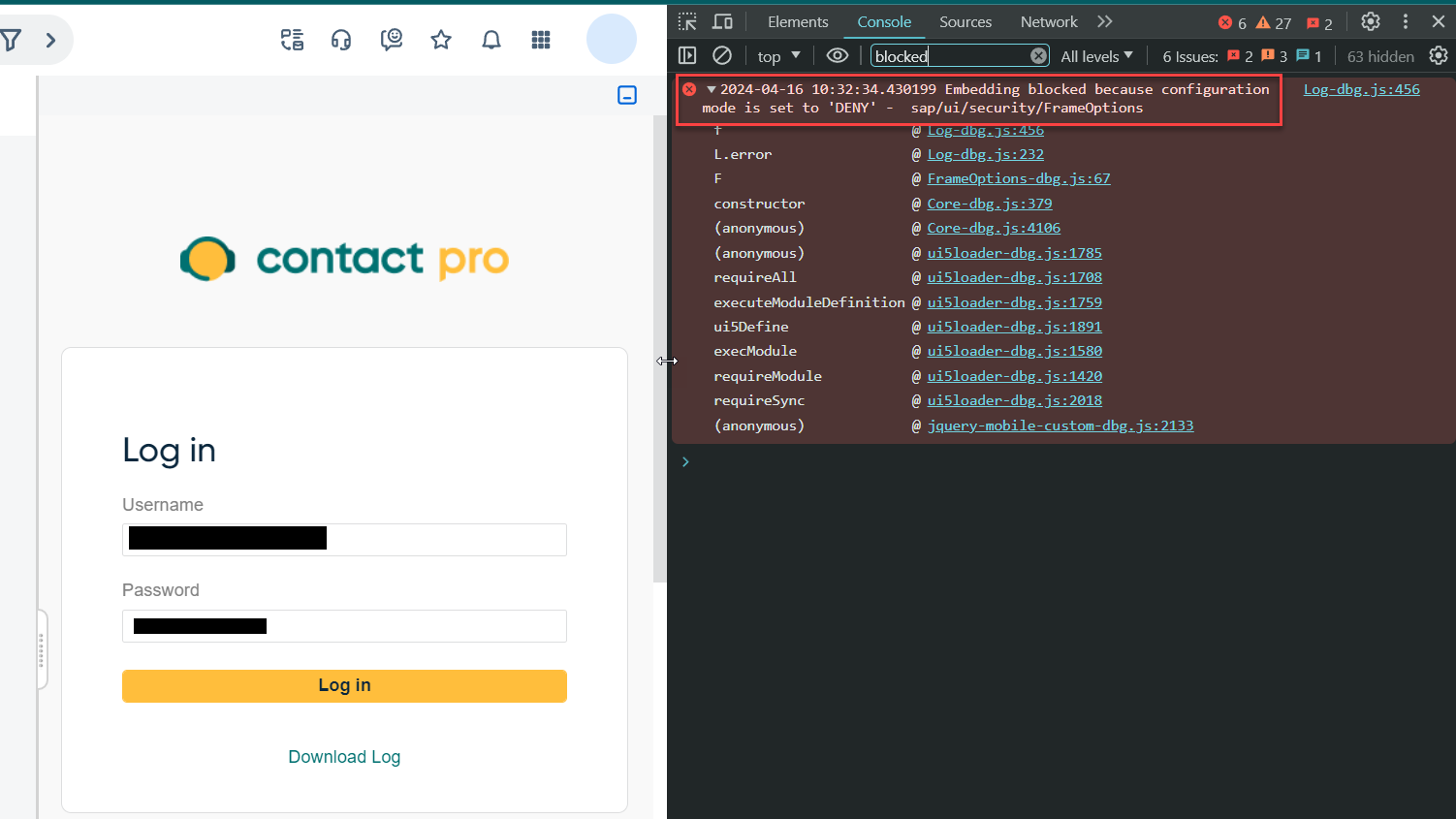This screenshot has width=1456, height=819.
Task: Open Core-dbg.js:379 link
Action: coord(989,204)
